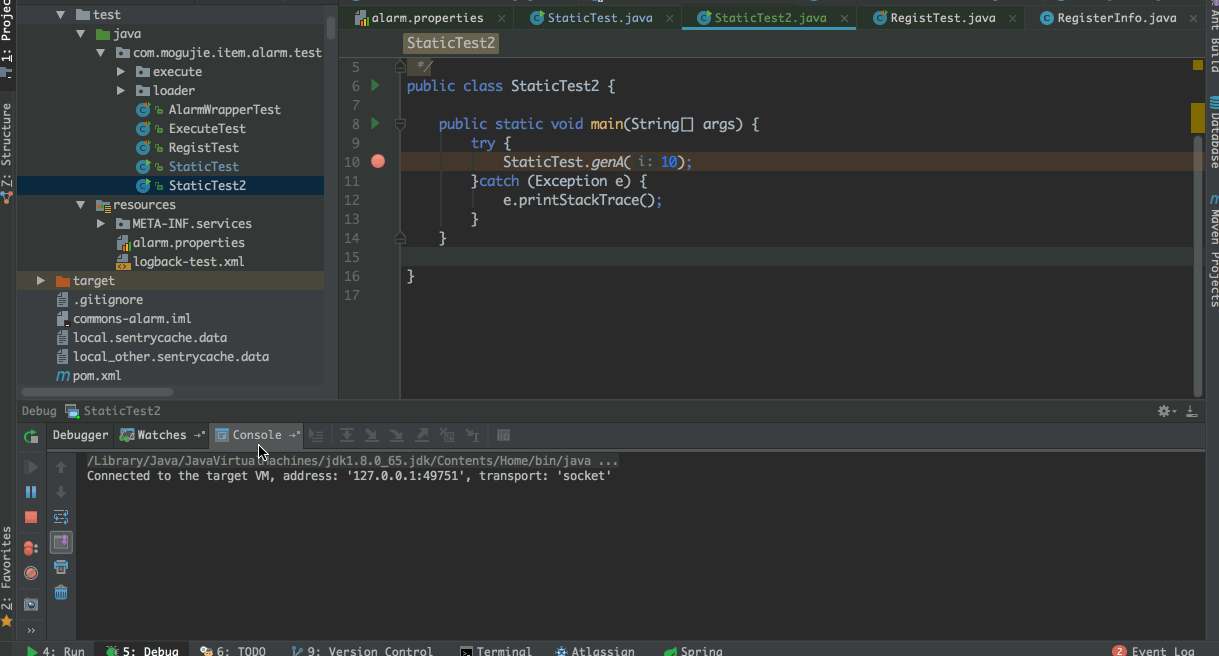This screenshot has height=656, width=1219.
Task: Click run gutter arrow on line 8
Action: click(x=376, y=124)
